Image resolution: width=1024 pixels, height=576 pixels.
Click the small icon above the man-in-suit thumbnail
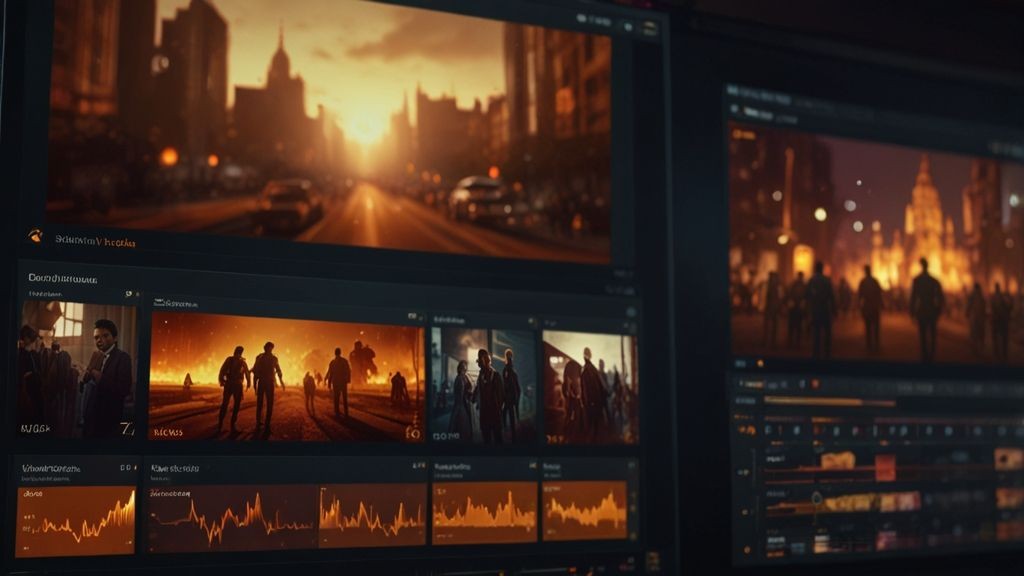(129, 295)
